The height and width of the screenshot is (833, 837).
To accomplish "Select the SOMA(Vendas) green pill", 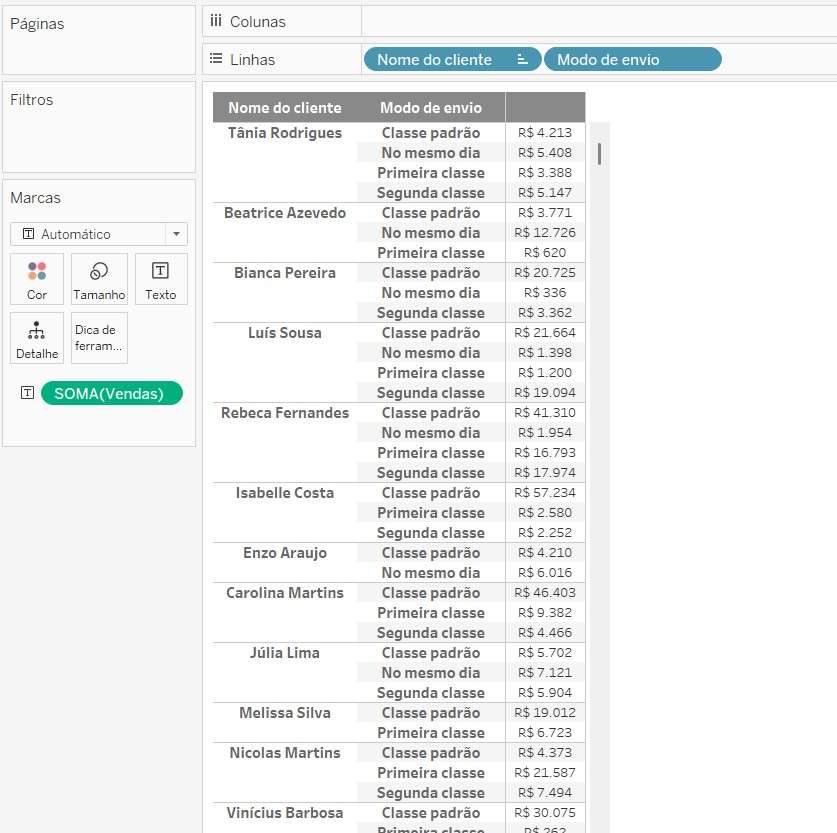I will pos(111,393).
